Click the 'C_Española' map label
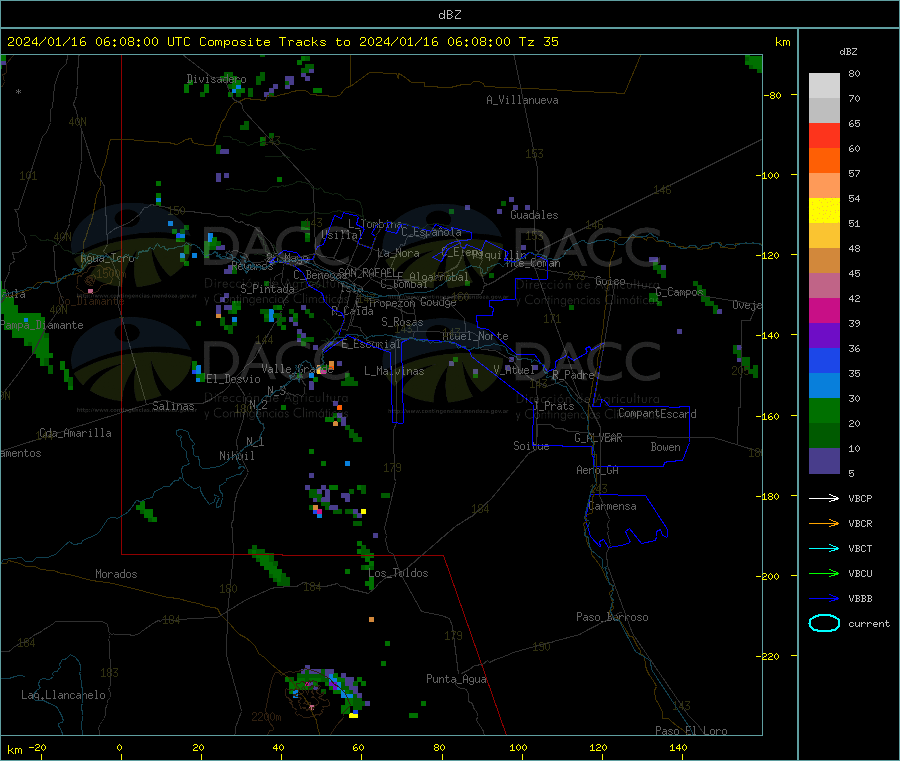The height and width of the screenshot is (761, 900). click(431, 232)
